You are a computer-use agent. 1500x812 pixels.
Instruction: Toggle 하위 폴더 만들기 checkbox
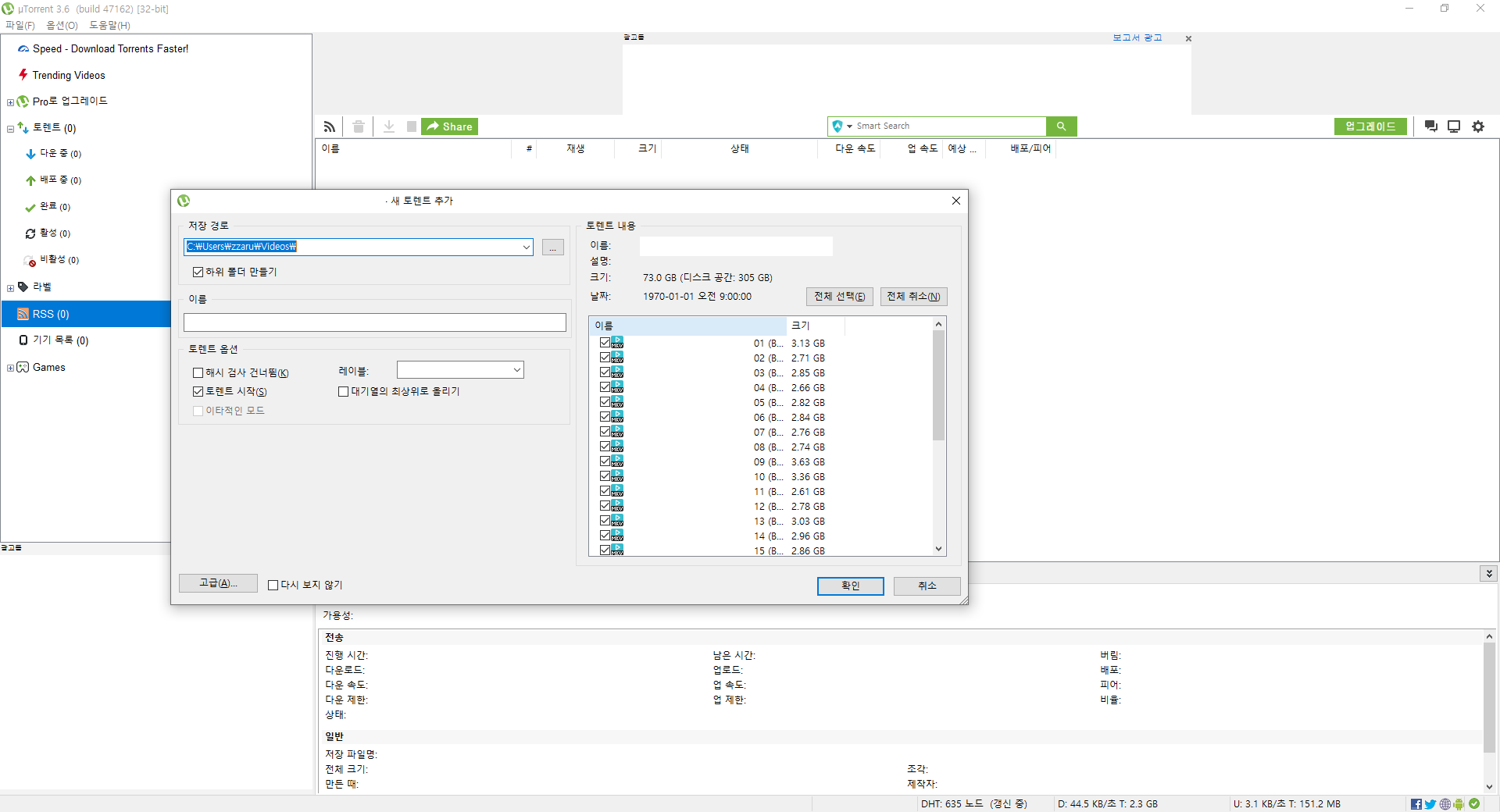[198, 272]
